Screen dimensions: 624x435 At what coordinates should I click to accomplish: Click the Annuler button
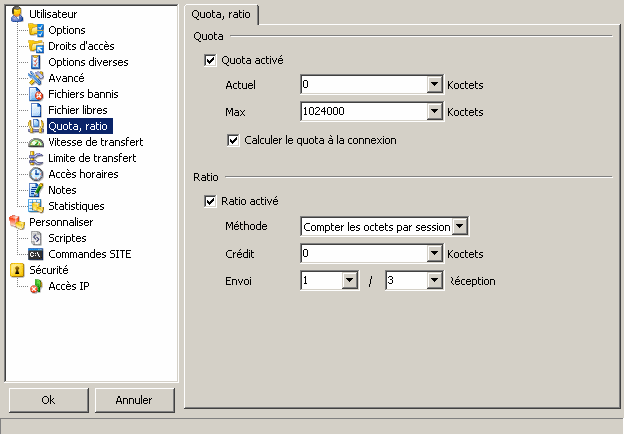(x=133, y=400)
